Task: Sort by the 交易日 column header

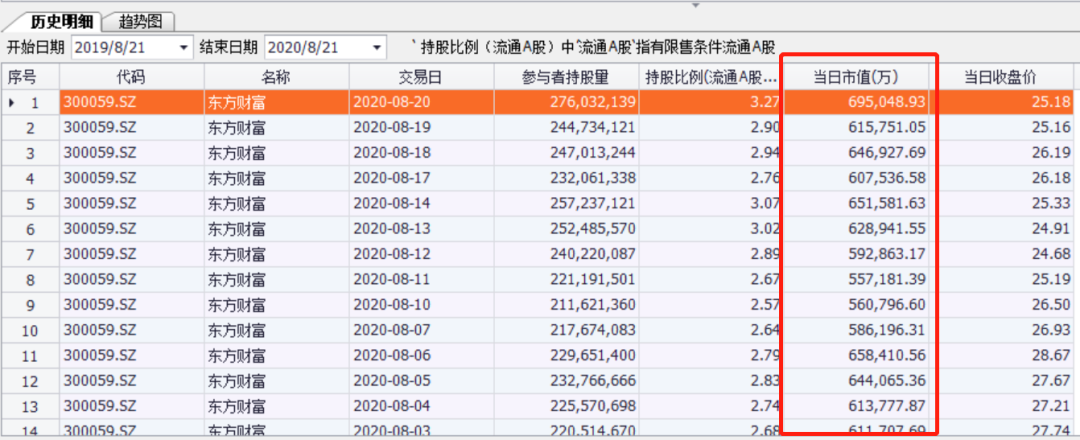Action: click(x=422, y=77)
